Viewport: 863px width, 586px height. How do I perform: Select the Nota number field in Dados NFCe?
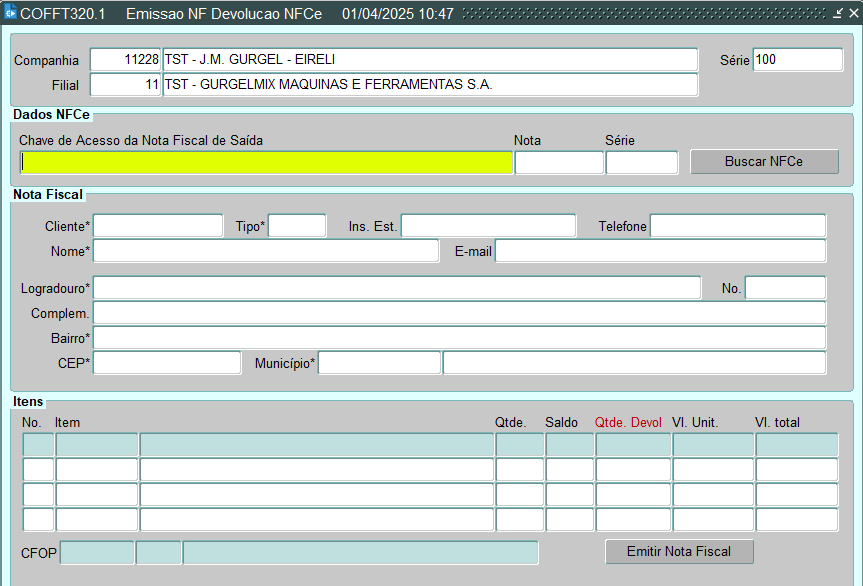click(558, 162)
